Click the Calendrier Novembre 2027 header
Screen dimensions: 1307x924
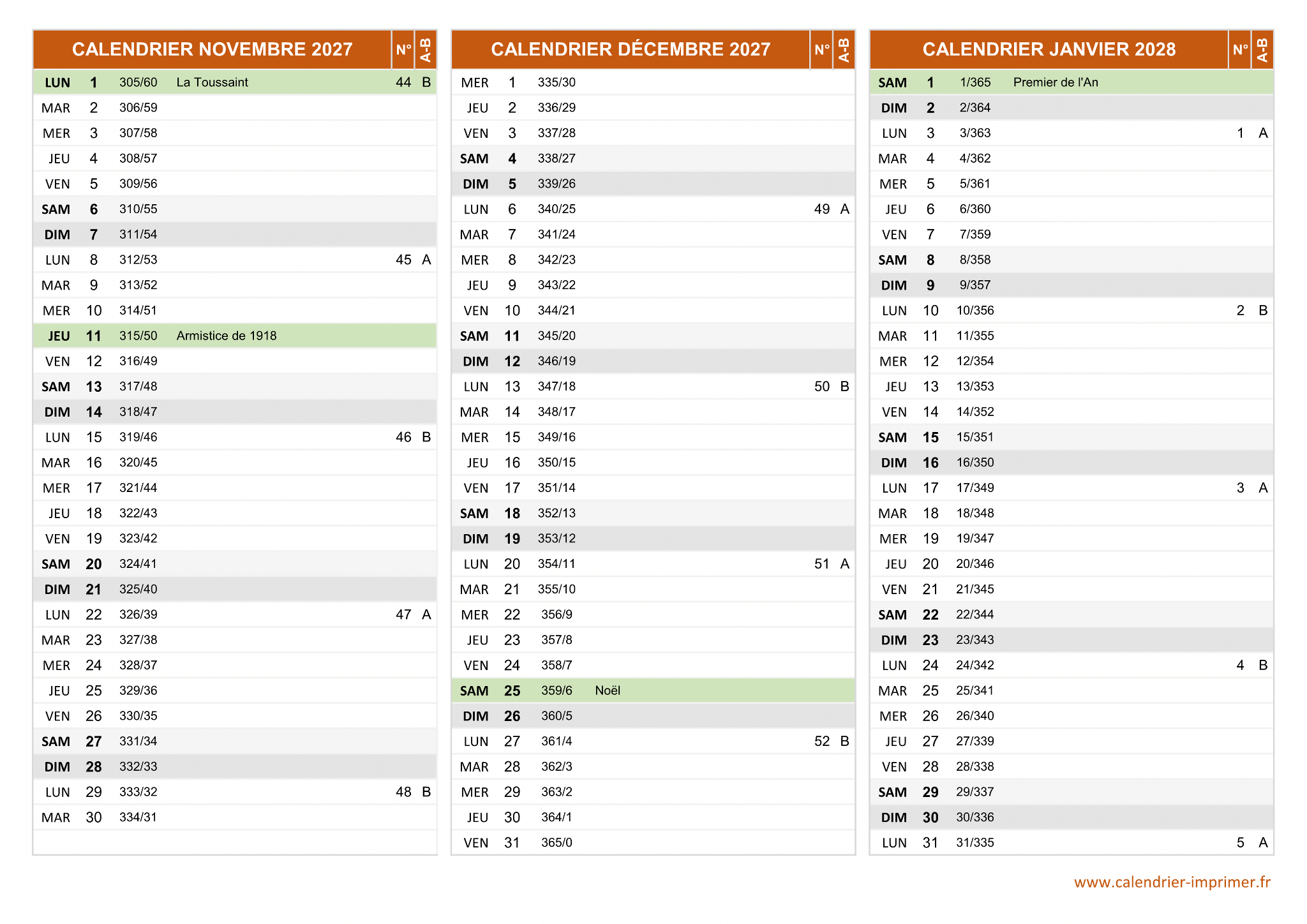pyautogui.click(x=212, y=49)
